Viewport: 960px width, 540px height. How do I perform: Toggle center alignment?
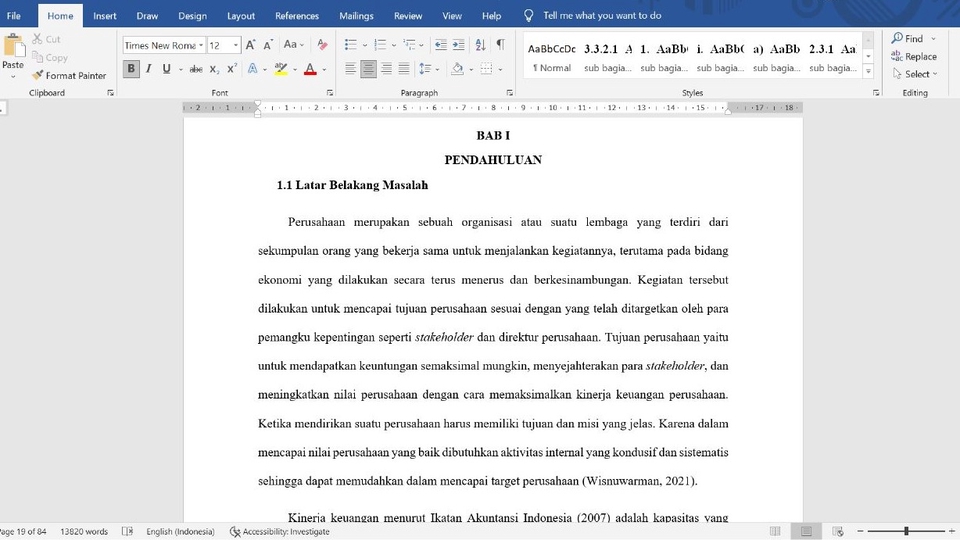[x=368, y=69]
